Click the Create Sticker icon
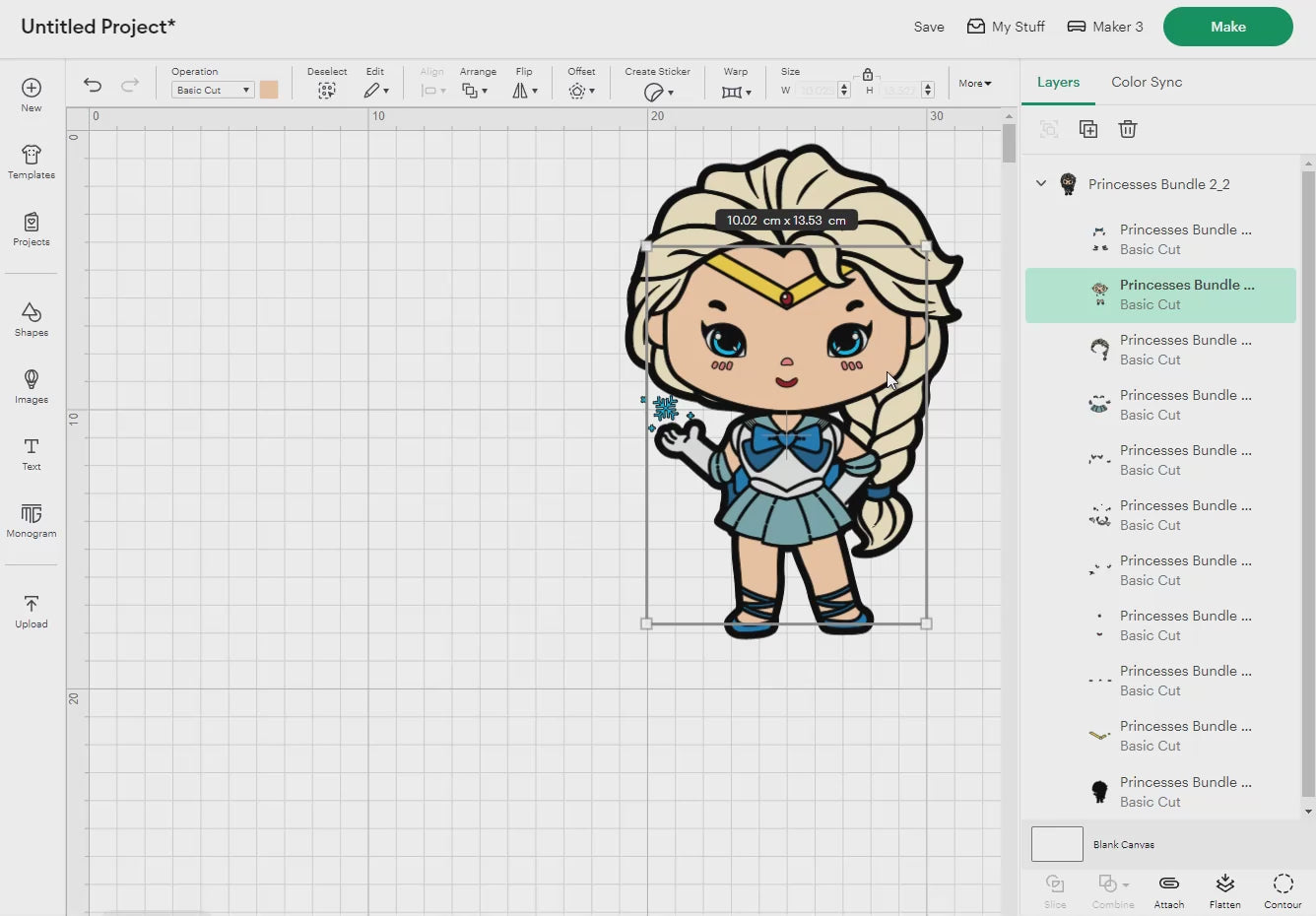 [x=657, y=92]
